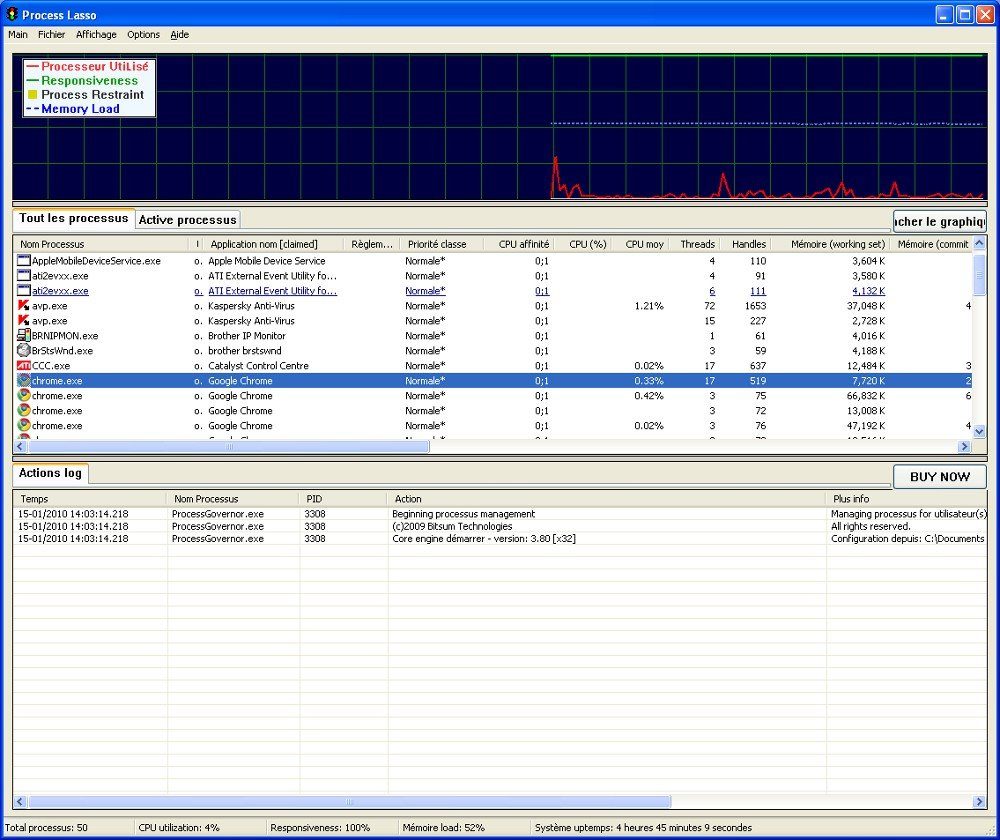Screen dimensions: 1000x840
Task: Click the actions log horizontal scrollbar thumb
Action: 349,802
